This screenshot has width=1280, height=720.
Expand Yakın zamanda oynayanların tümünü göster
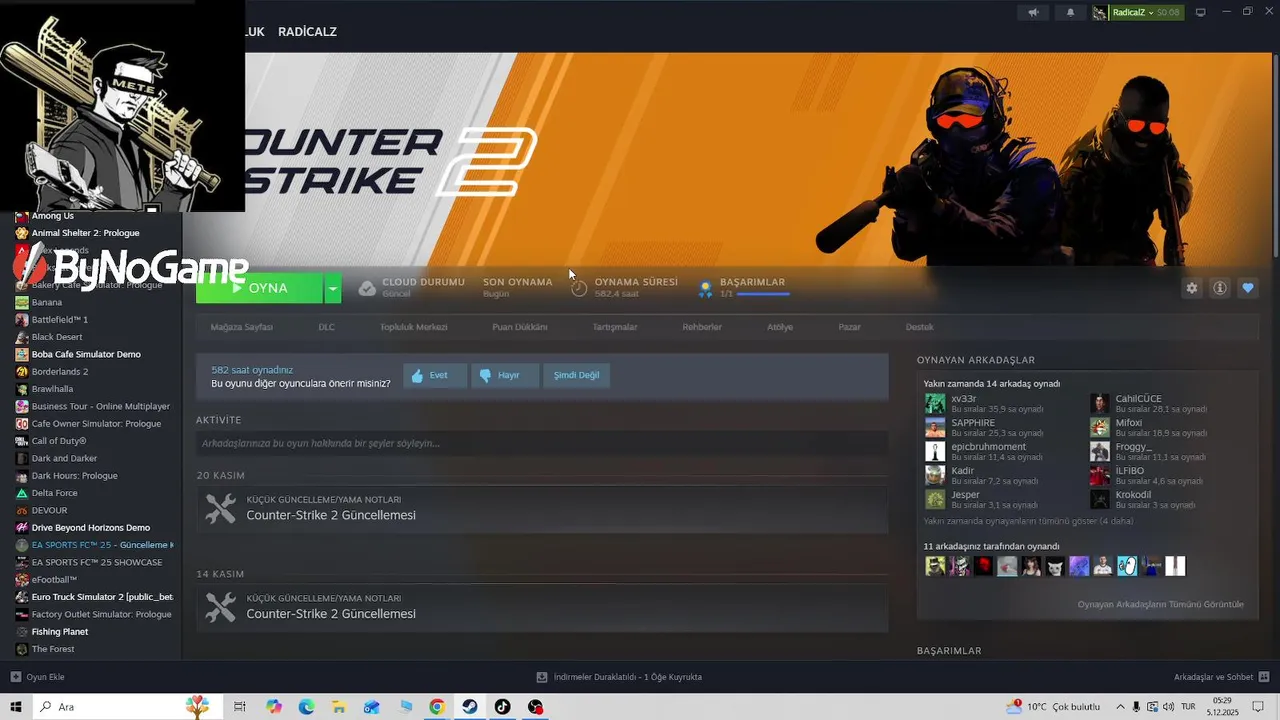pos(1028,521)
